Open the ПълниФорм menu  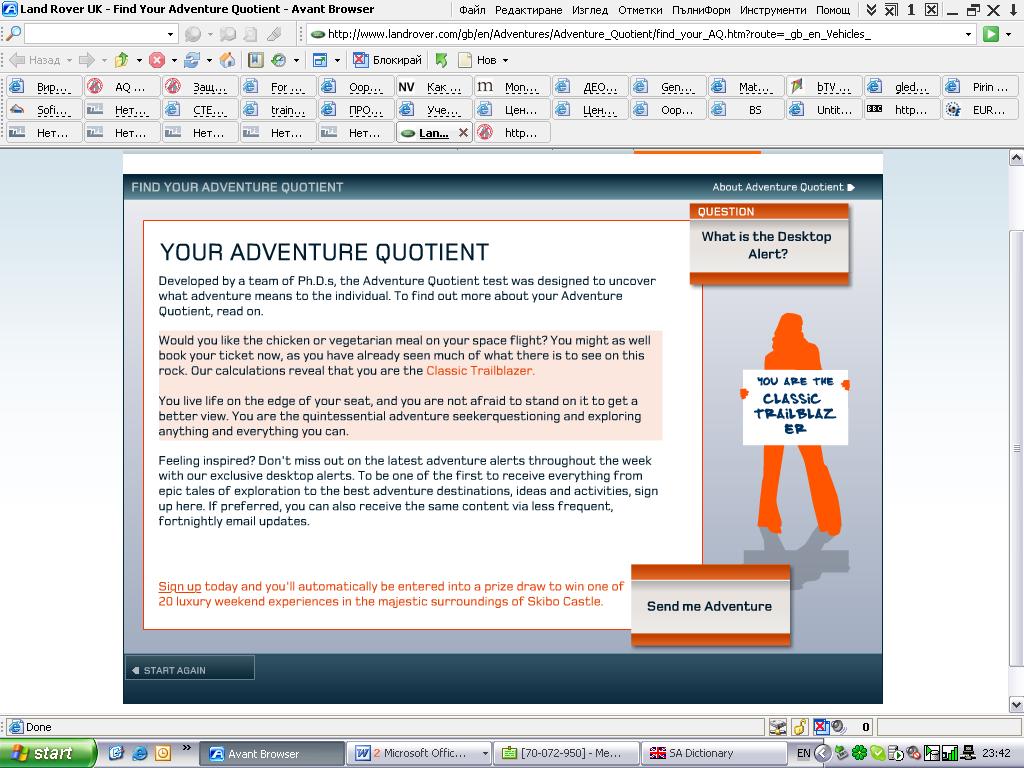pyautogui.click(x=701, y=10)
